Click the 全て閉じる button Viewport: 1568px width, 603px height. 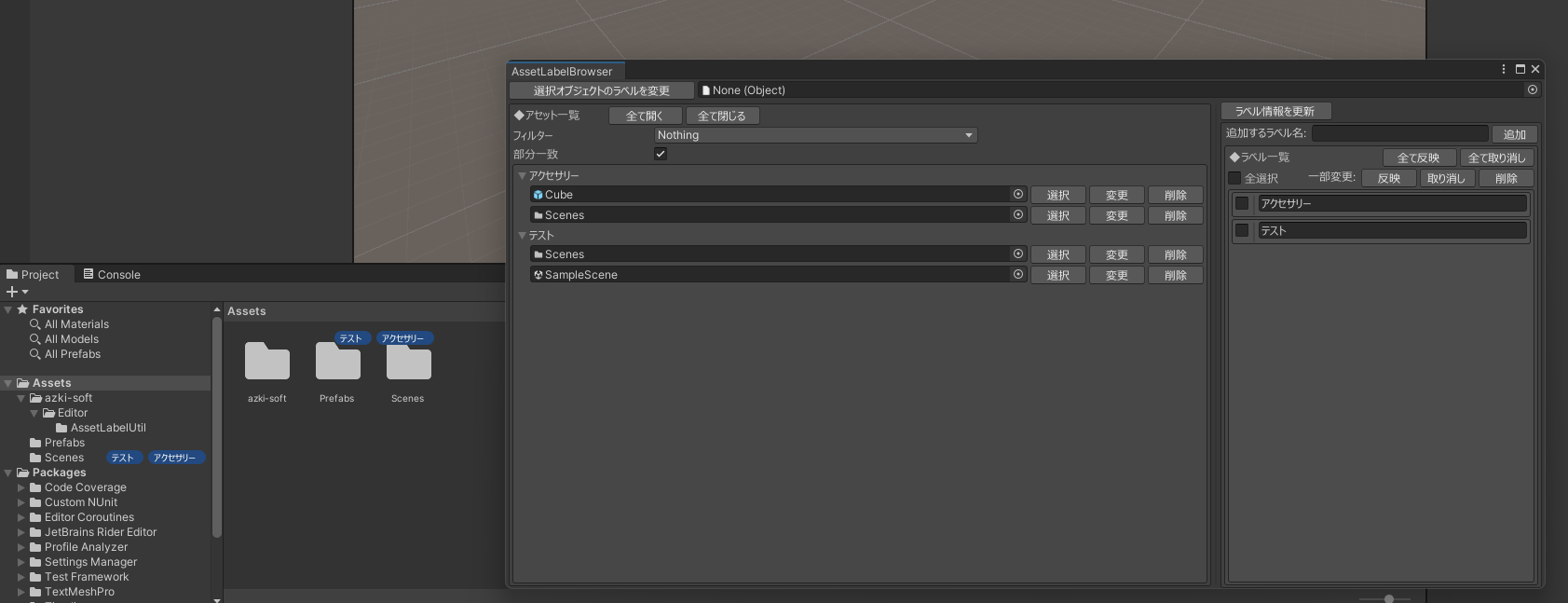(722, 116)
